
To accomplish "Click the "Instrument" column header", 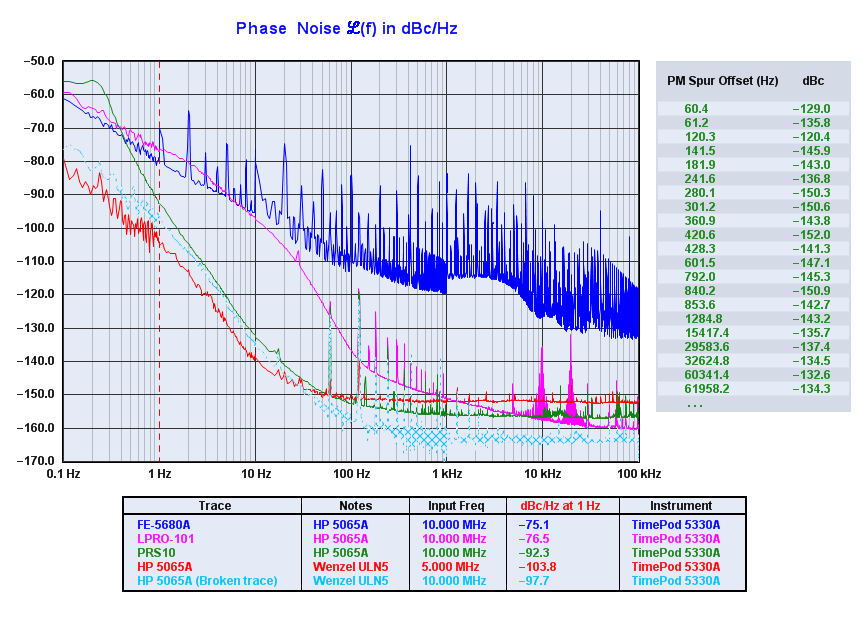I will coord(681,506).
